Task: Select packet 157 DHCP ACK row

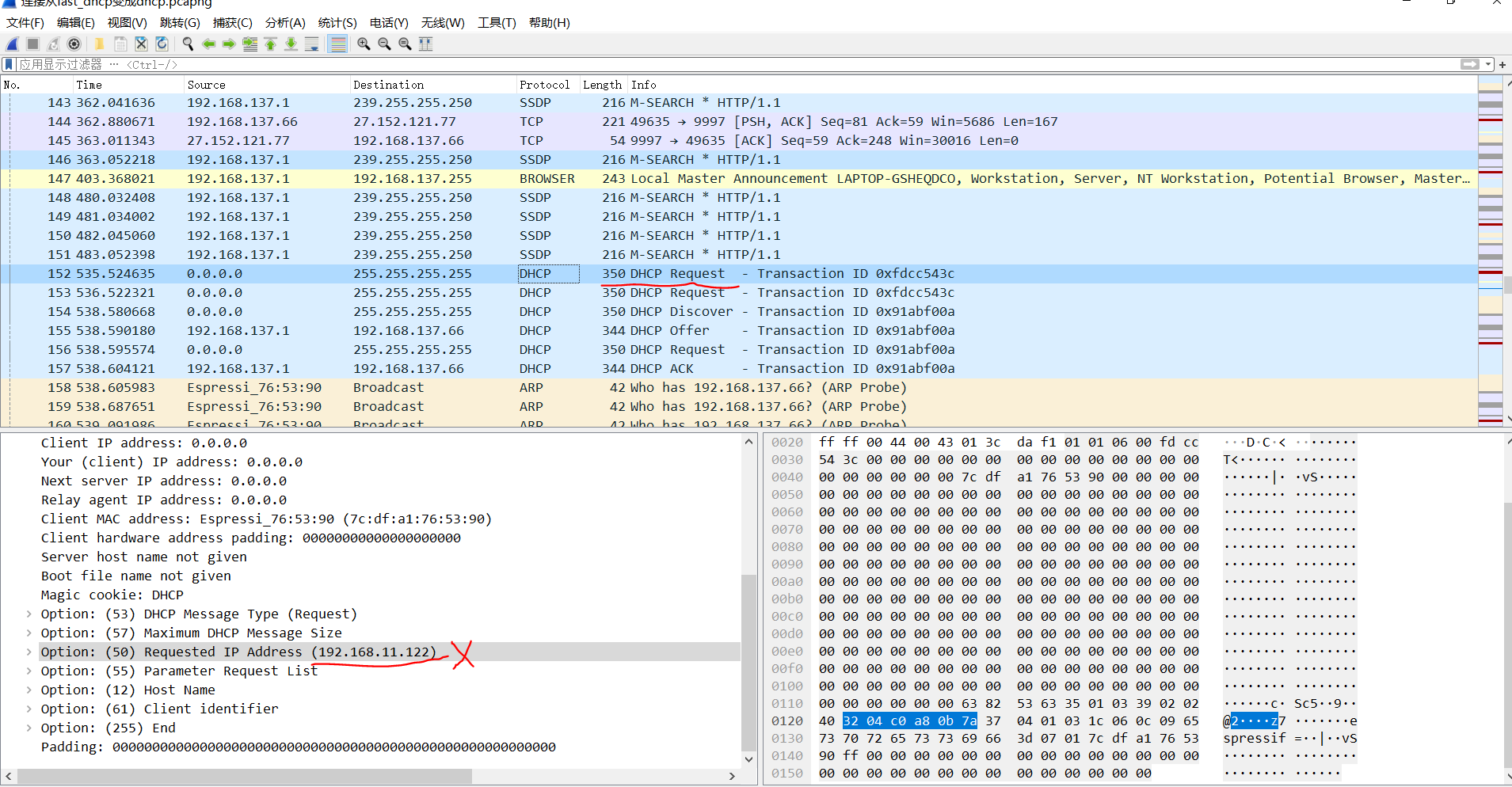Action: (739, 369)
